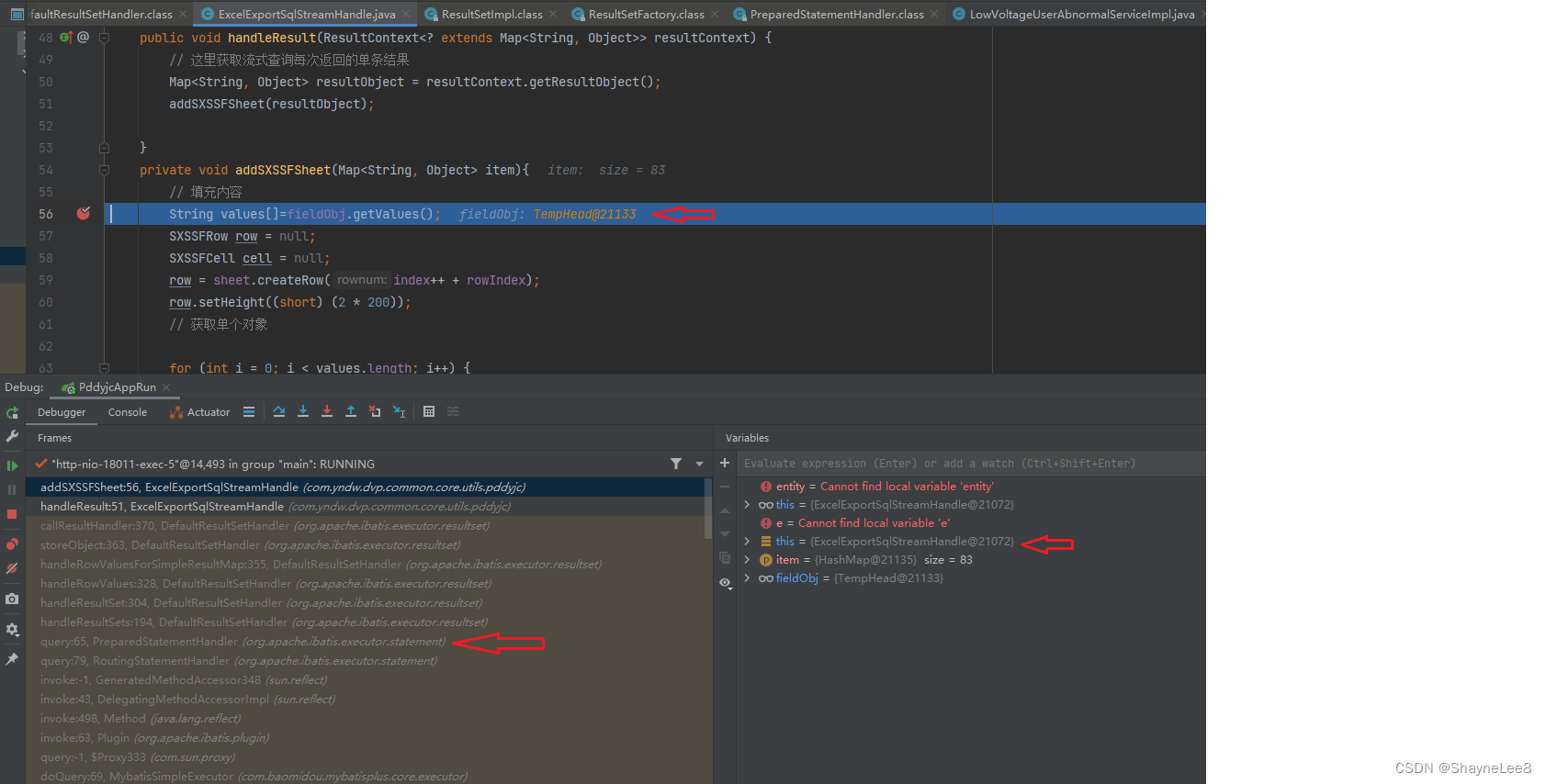
Task: Open ResultSetImpl.class tab
Action: pyautogui.click(x=491, y=14)
